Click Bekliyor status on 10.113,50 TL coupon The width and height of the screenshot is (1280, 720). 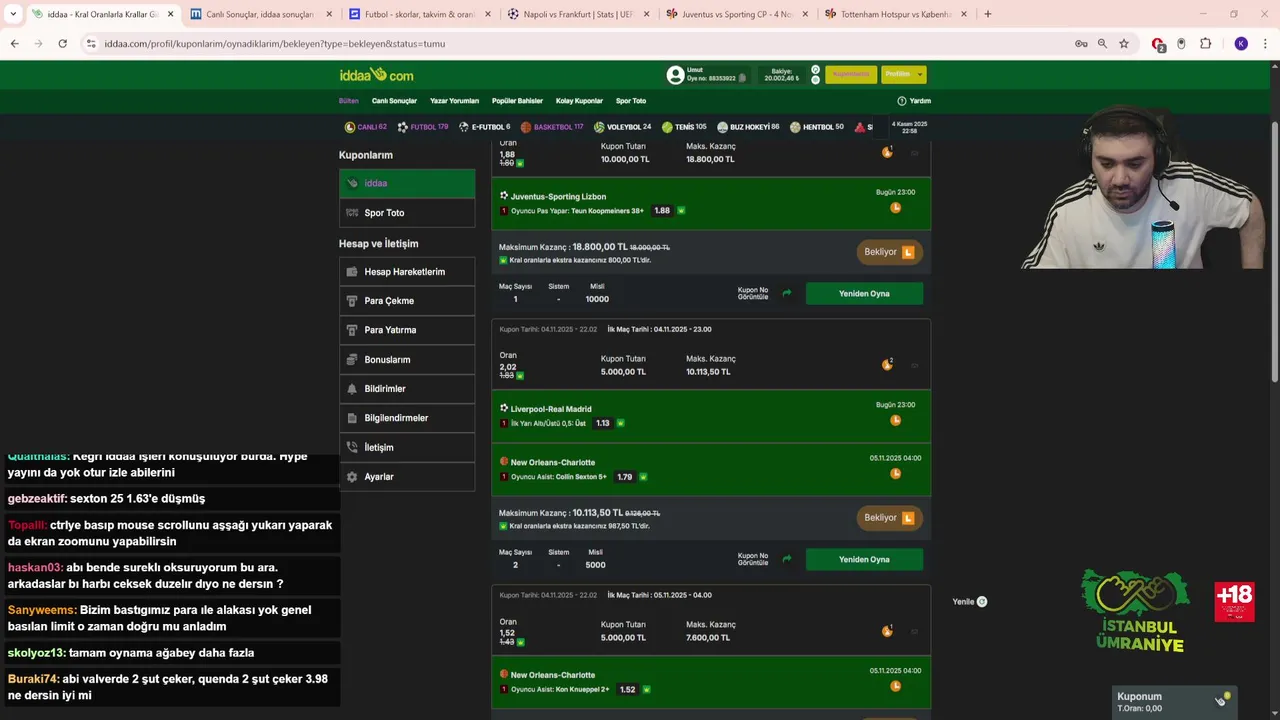[889, 518]
